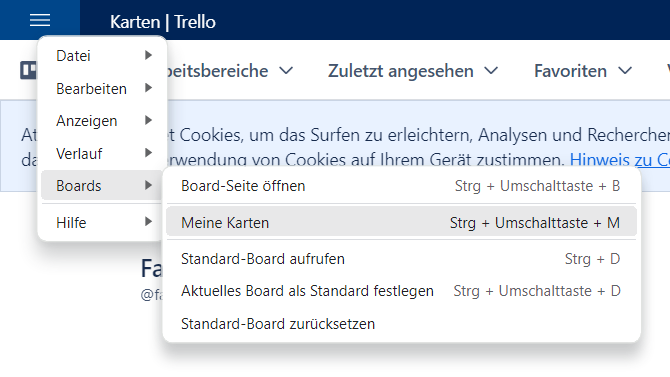Viewport: 670px width, 377px height.
Task: Expand the Verlauf submenu arrow
Action: tap(148, 153)
